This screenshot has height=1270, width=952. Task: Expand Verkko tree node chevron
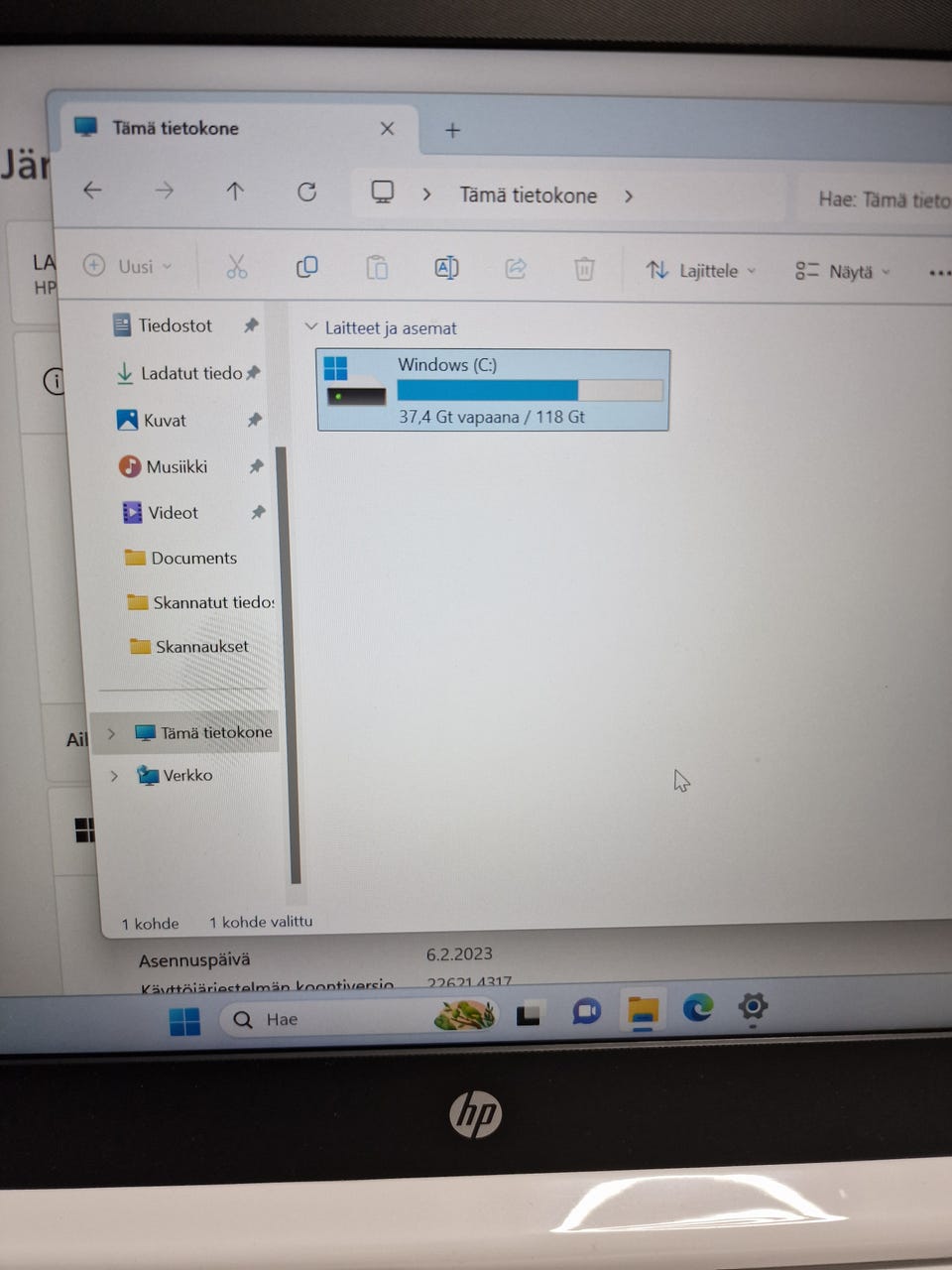(114, 775)
